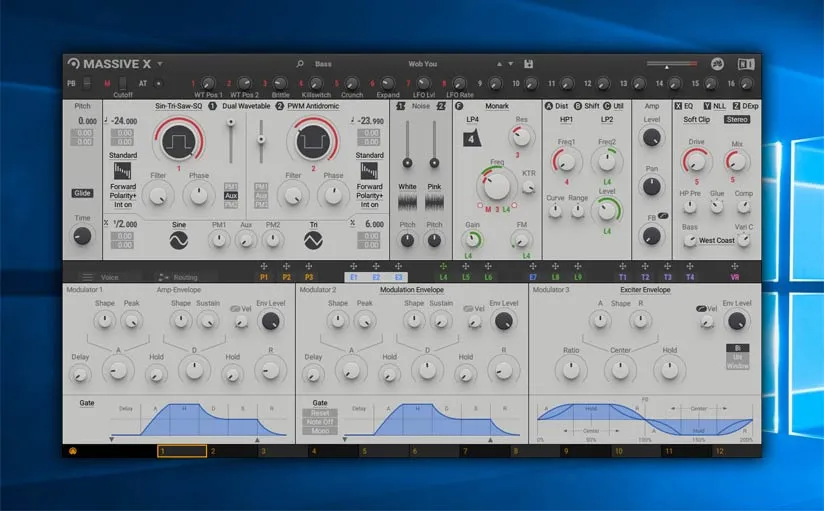Switch to the Routing tab
This screenshot has height=511, width=824.
179,277
